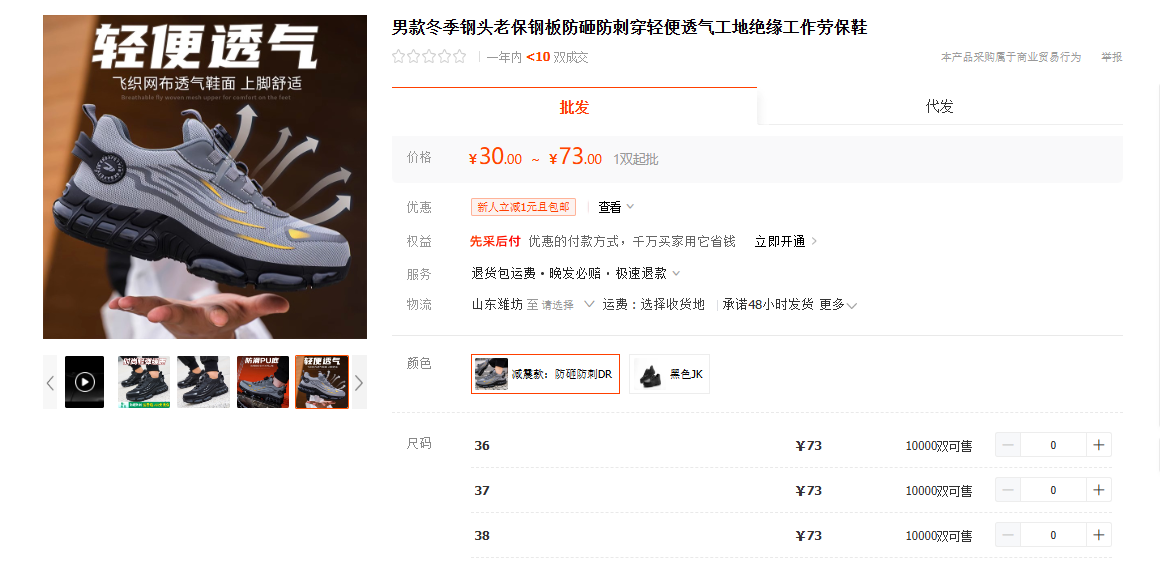This screenshot has height=567, width=1160.
Task: Decrease quantity for size 36
Action: pyautogui.click(x=1008, y=445)
